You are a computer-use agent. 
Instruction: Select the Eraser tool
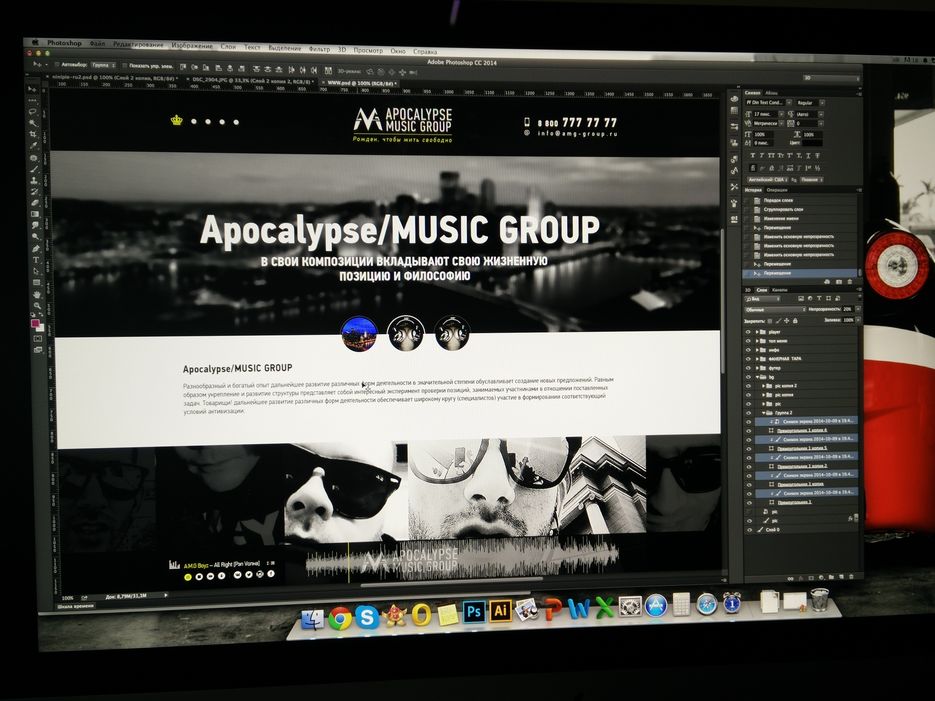pyautogui.click(x=35, y=203)
